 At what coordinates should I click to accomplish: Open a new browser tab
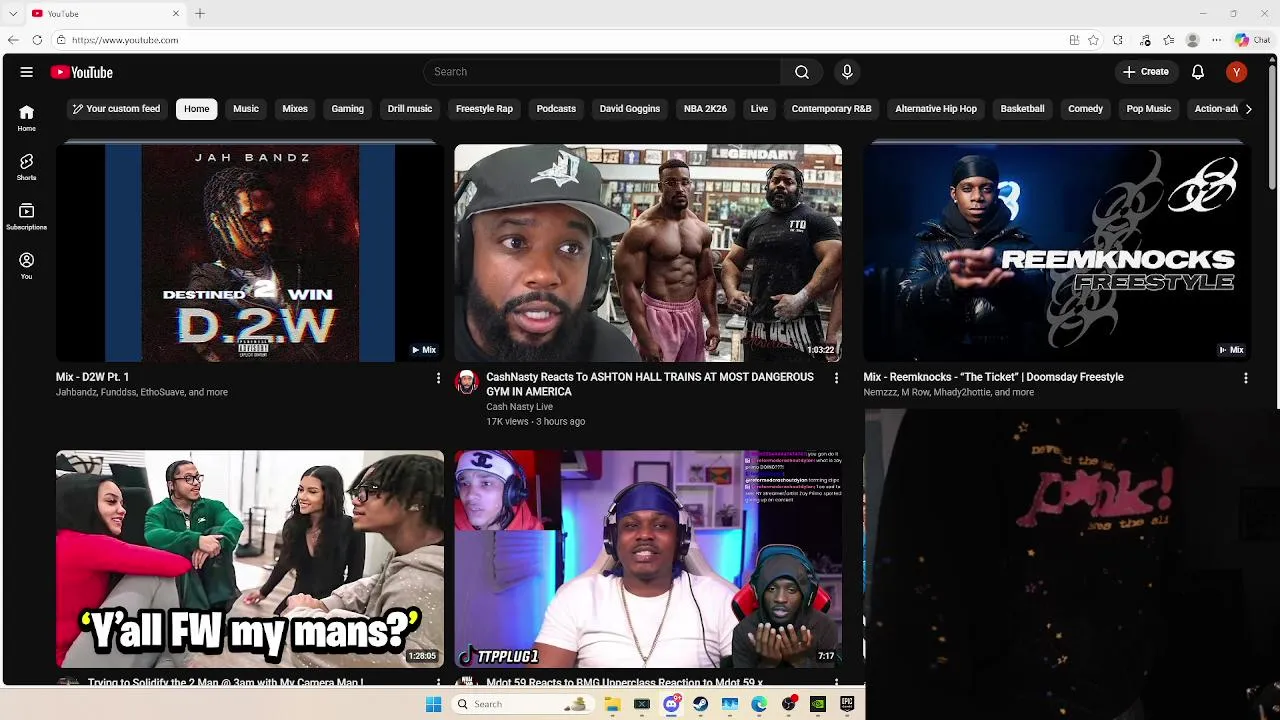(x=200, y=13)
